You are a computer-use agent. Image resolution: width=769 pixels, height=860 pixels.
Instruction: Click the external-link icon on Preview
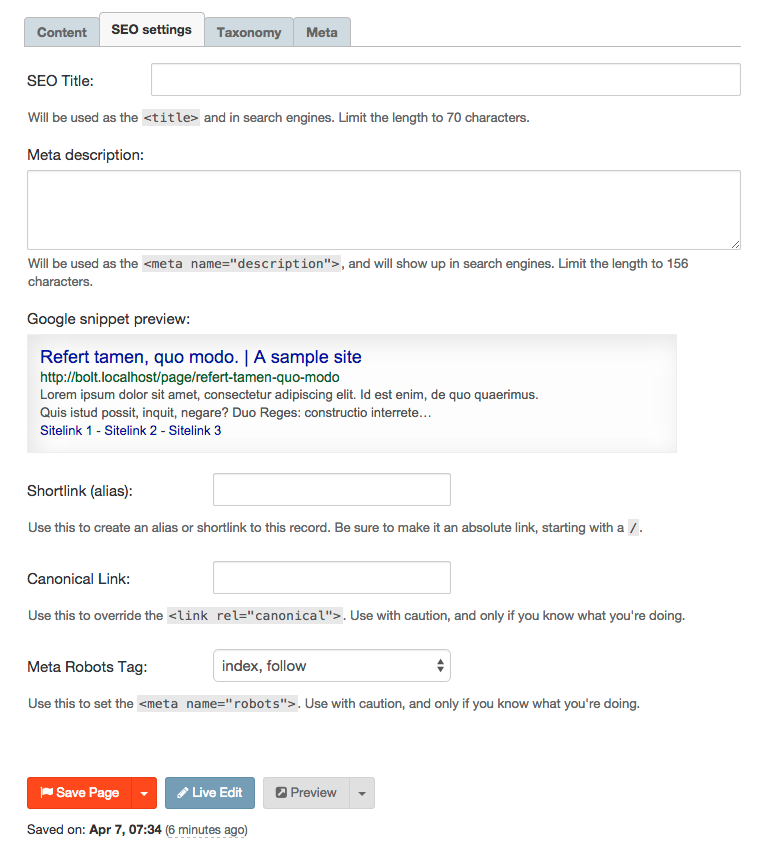[281, 793]
